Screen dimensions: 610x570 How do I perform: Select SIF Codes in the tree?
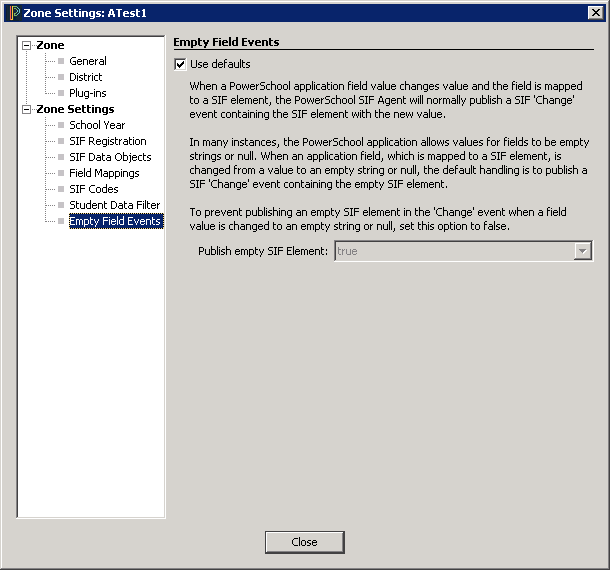point(93,189)
